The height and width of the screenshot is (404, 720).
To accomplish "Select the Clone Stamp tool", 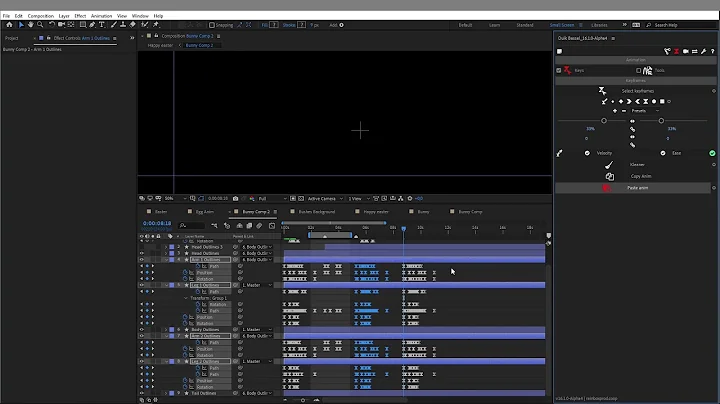I will pos(123,25).
